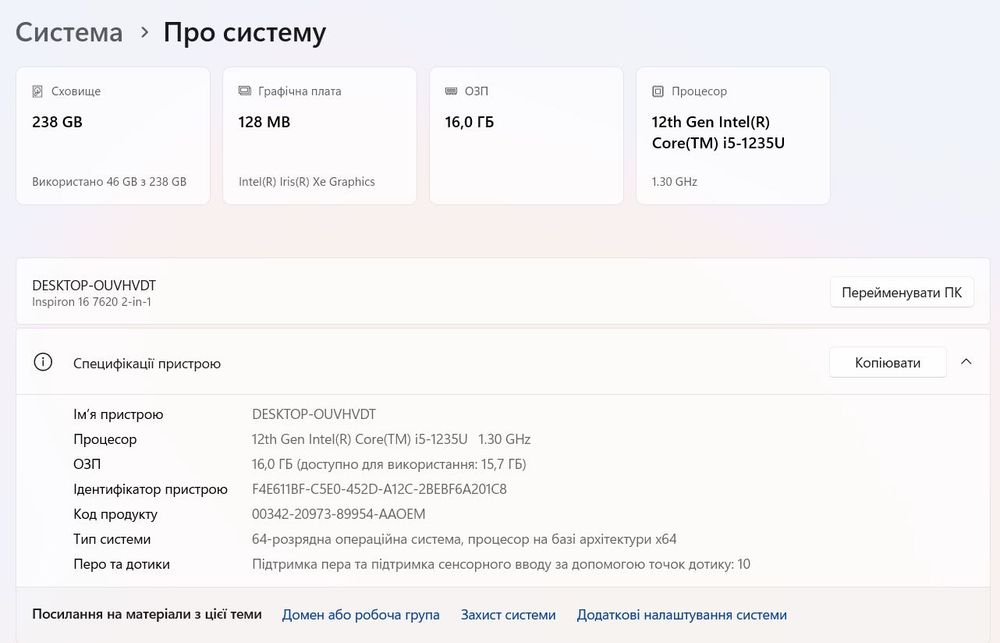This screenshot has height=643, width=1000.
Task: Open Додаткові налаштування системи link
Action: (x=682, y=615)
